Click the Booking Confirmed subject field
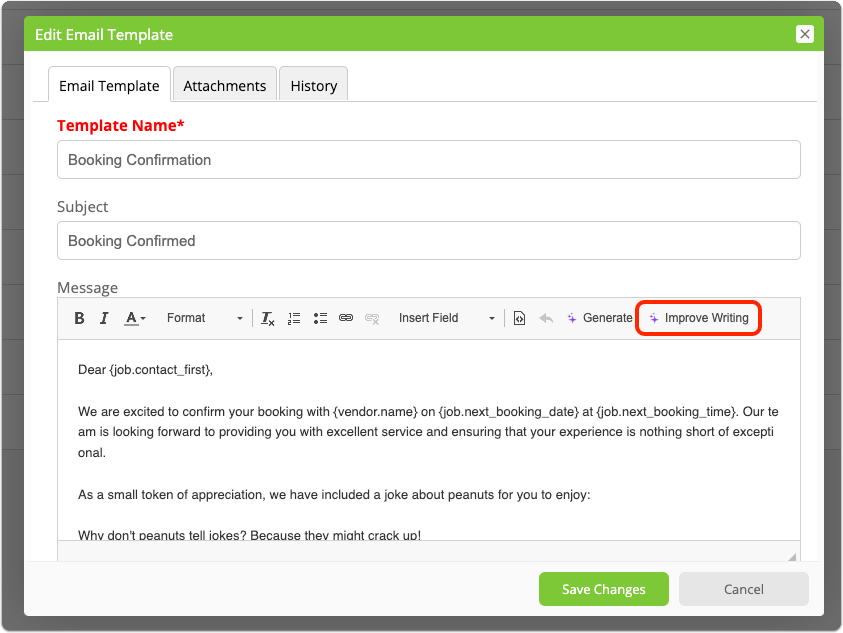The image size is (843, 633). click(428, 240)
